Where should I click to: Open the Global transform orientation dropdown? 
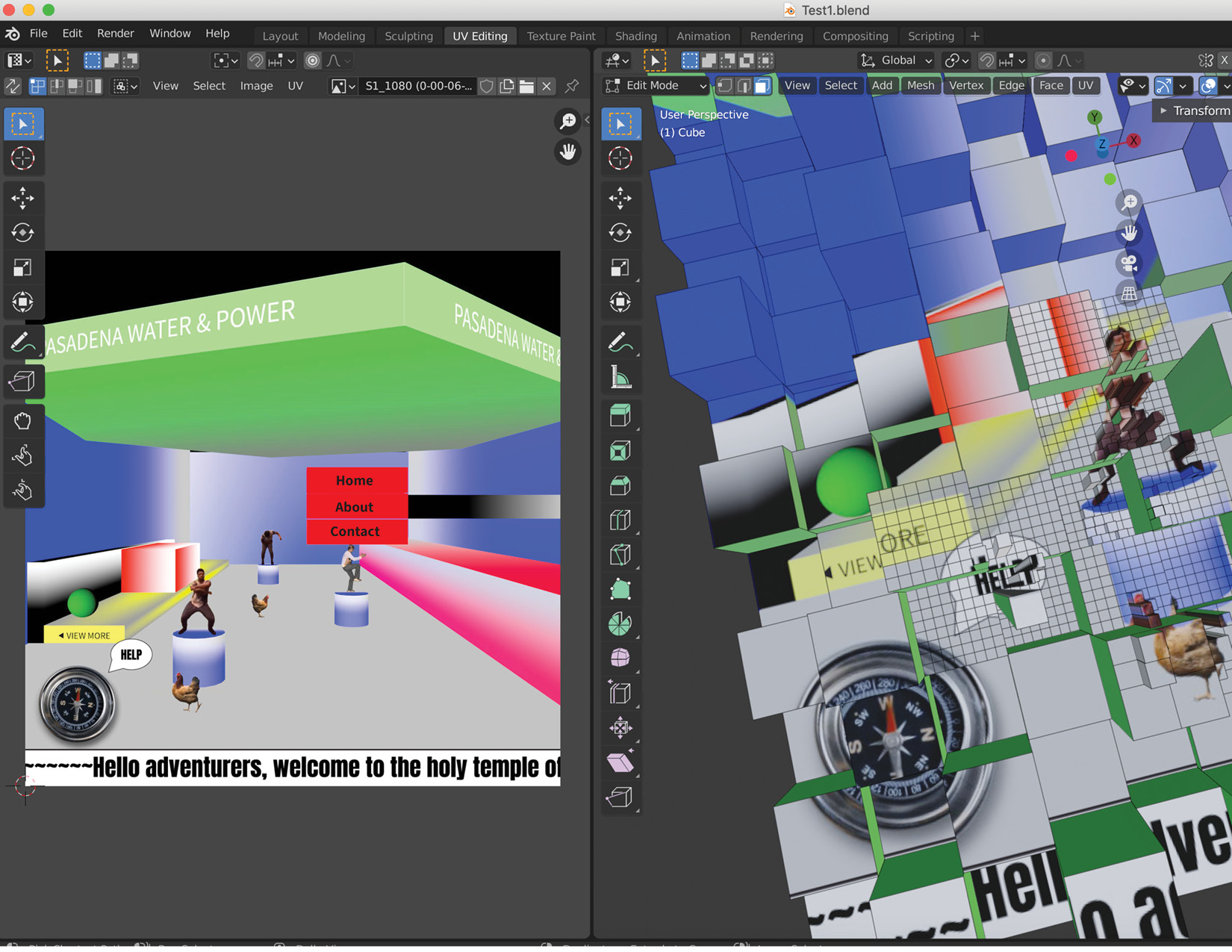click(897, 60)
